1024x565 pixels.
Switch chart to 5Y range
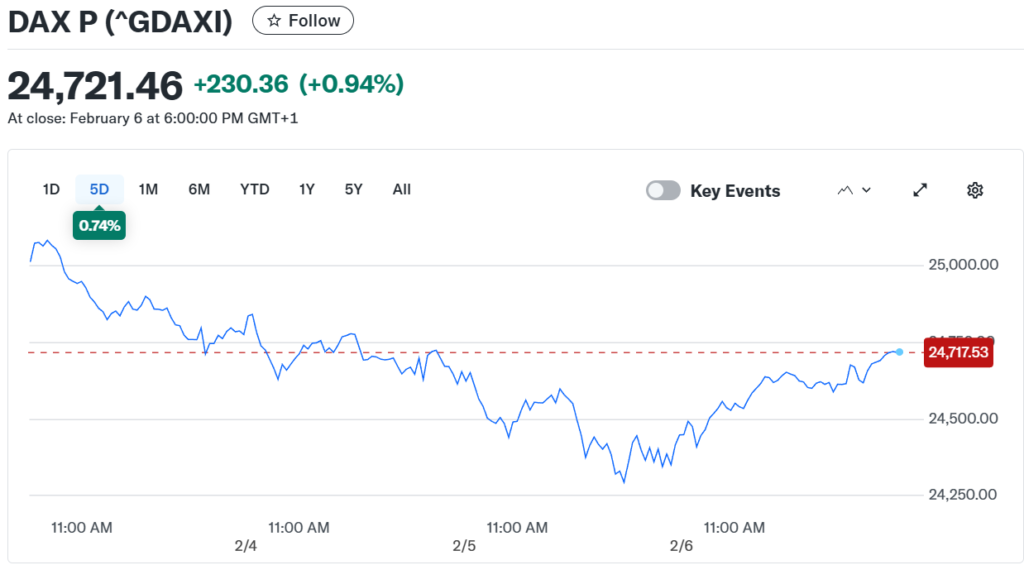[x=353, y=189]
